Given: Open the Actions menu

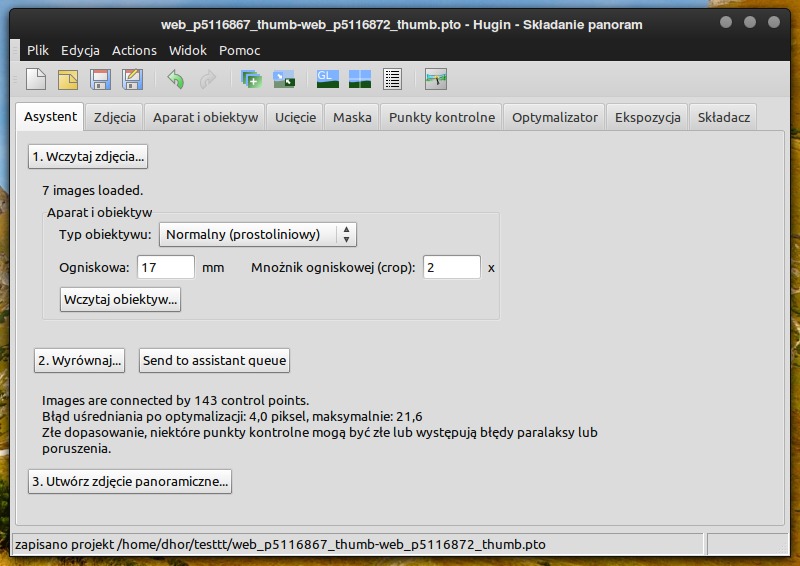Looking at the screenshot, I should tap(134, 51).
